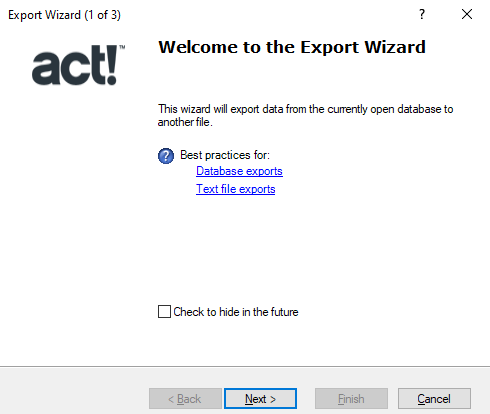Click the greyed-out Finish button
The height and width of the screenshot is (414, 490).
351,398
